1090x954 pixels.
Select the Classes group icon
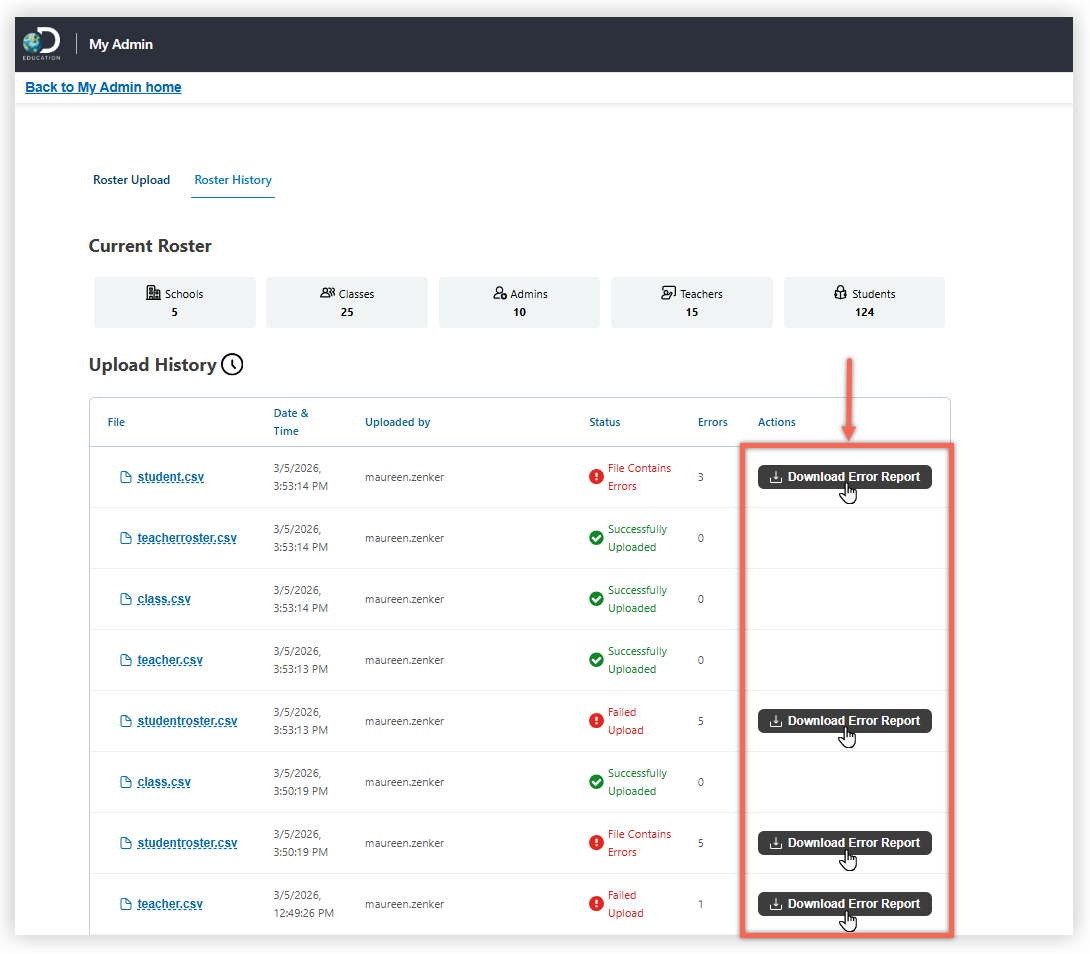pyautogui.click(x=327, y=293)
